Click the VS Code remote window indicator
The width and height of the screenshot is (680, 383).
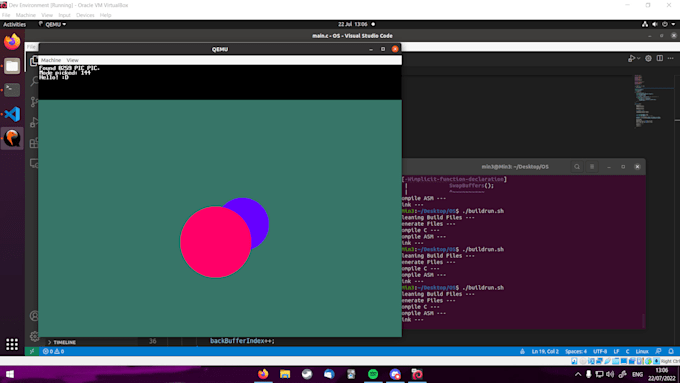[32, 351]
